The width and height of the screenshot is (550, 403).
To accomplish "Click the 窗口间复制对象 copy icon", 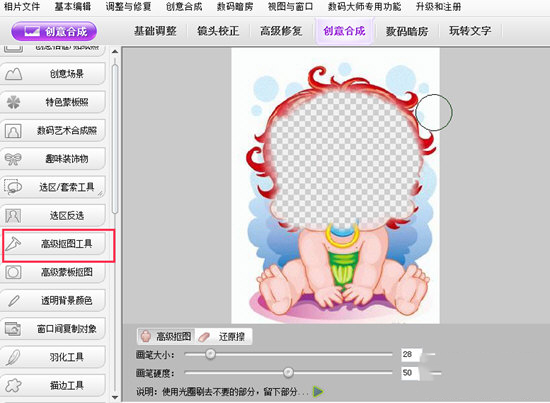I will [13, 329].
